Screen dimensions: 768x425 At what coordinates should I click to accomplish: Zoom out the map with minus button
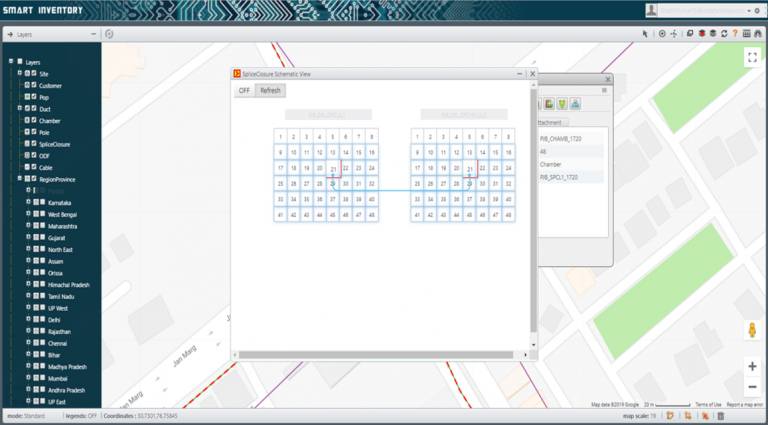[x=752, y=387]
